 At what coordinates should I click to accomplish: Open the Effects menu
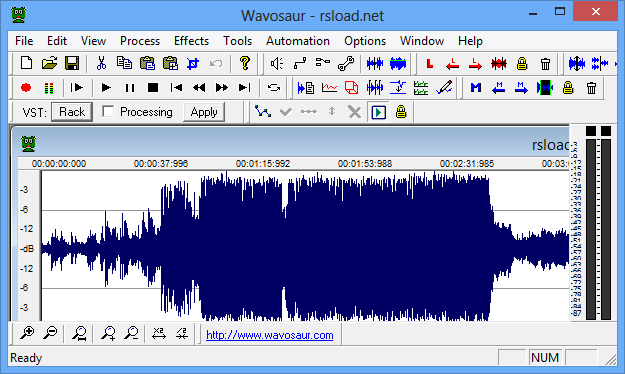click(191, 41)
